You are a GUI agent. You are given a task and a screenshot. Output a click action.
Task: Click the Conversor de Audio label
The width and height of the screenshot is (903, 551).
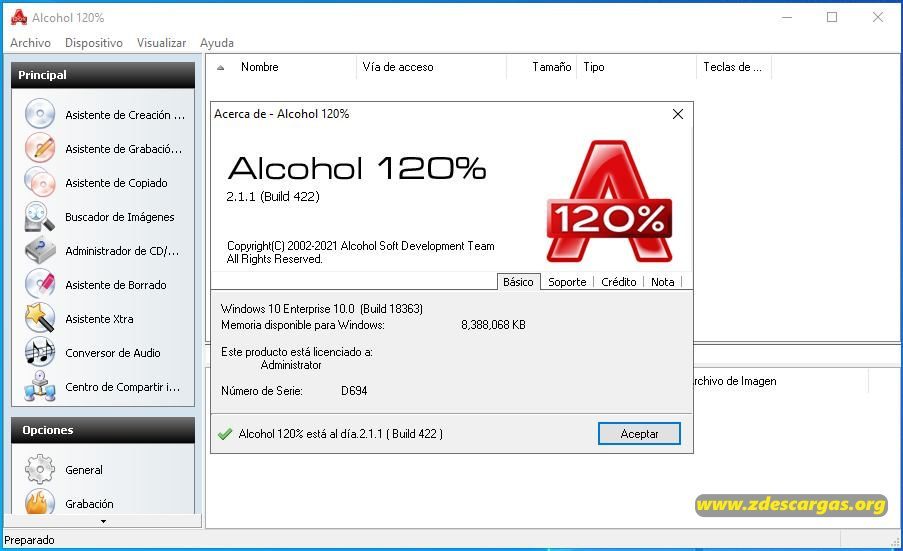113,352
